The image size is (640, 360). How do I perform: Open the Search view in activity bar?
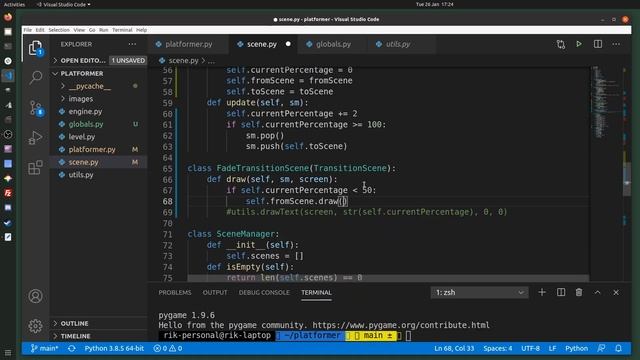coord(36,77)
